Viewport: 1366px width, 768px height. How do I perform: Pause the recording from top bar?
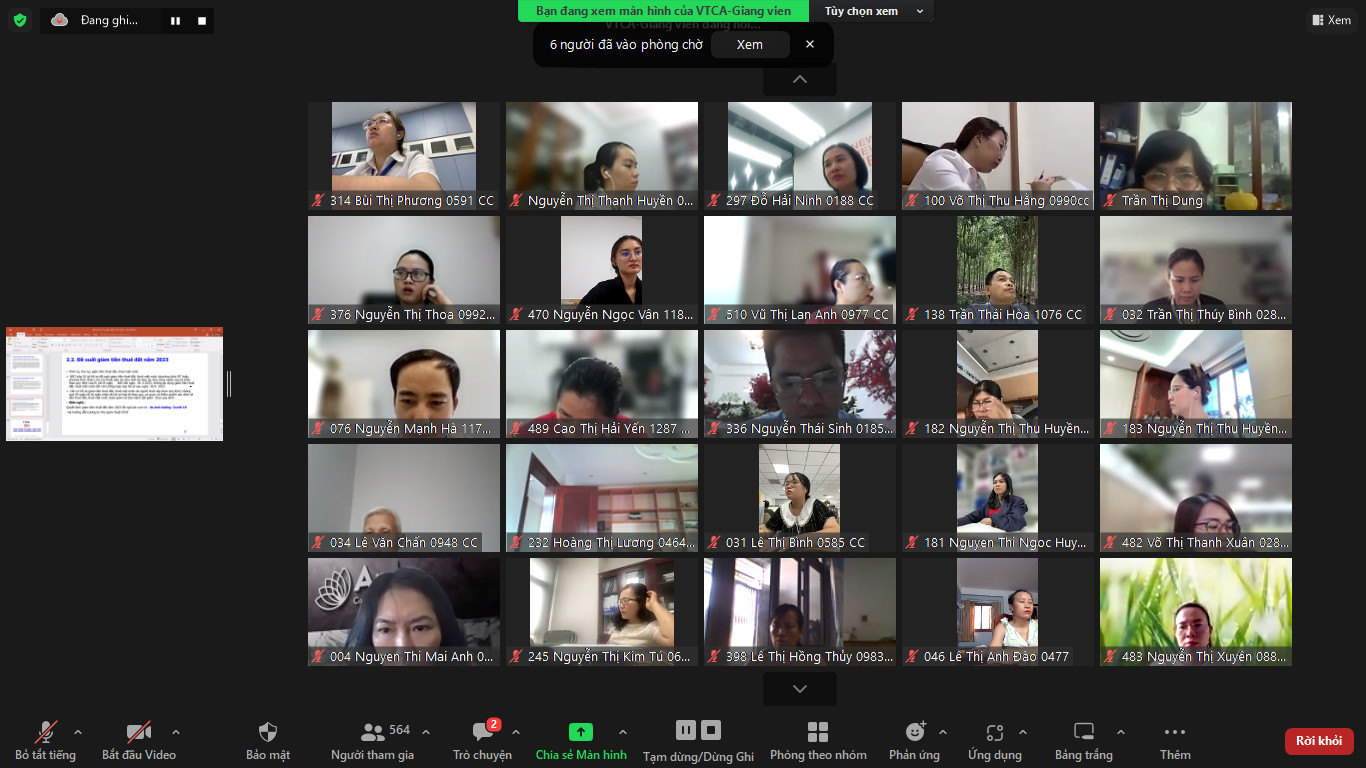click(x=175, y=20)
